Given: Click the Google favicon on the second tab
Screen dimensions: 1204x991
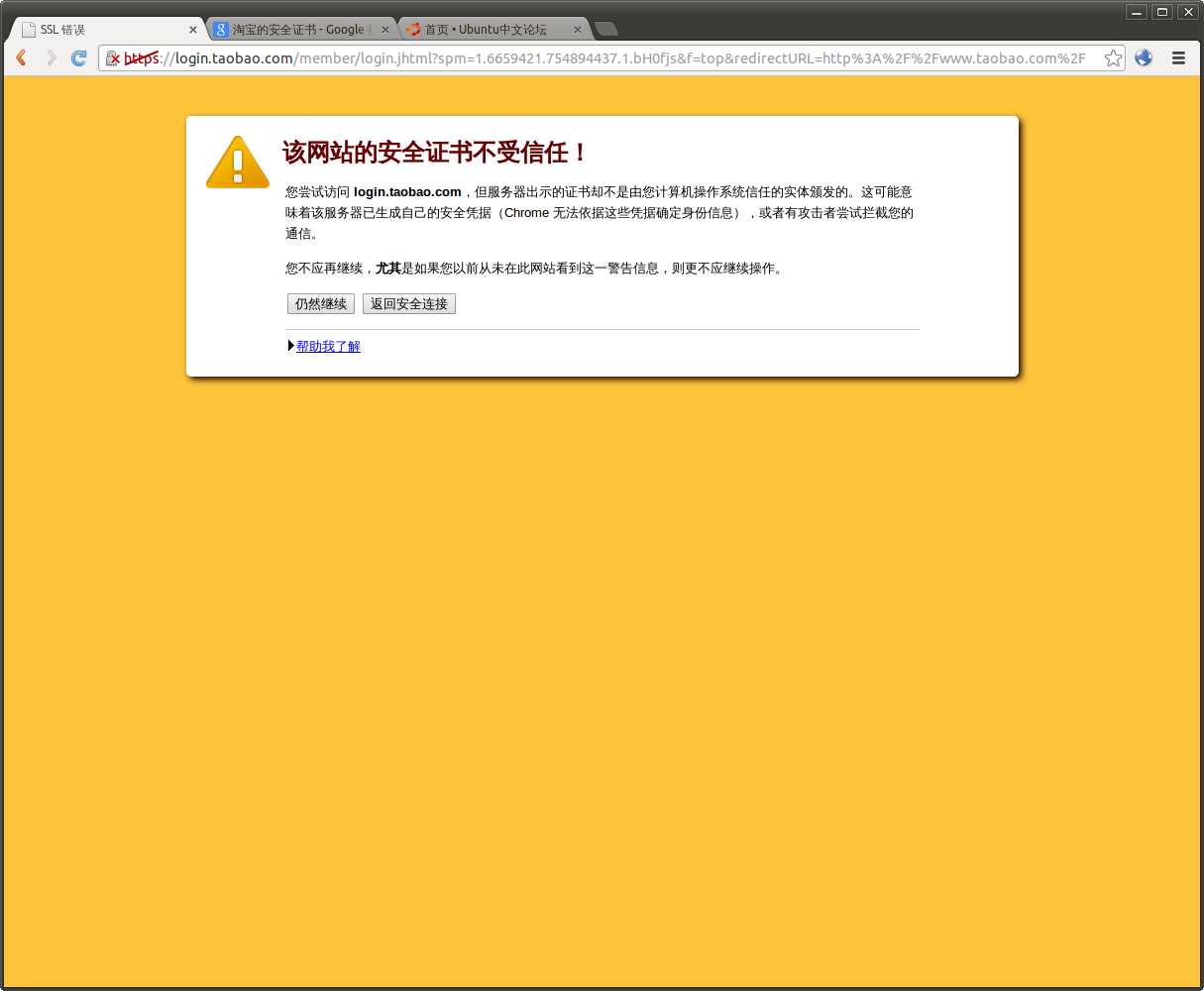Looking at the screenshot, I should (221, 30).
